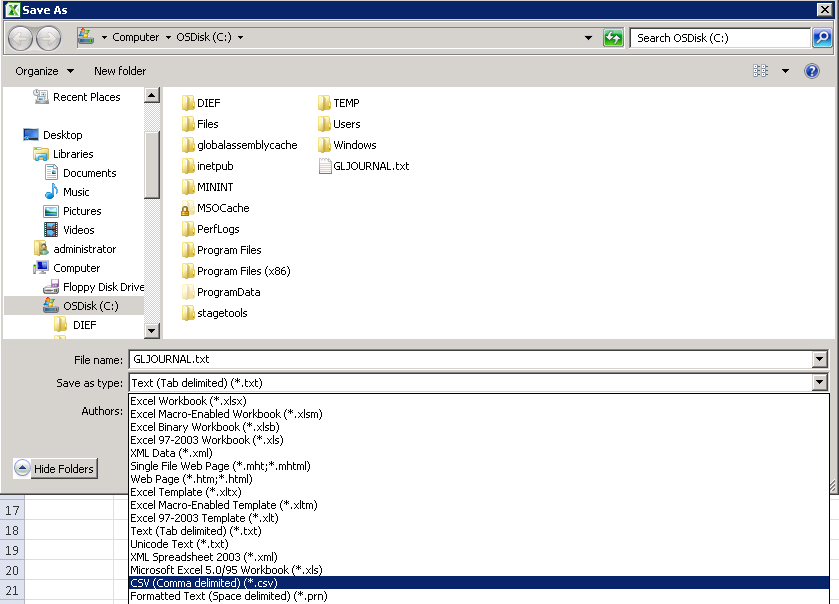
Task: Click the green refresh button in address bar
Action: coord(613,38)
